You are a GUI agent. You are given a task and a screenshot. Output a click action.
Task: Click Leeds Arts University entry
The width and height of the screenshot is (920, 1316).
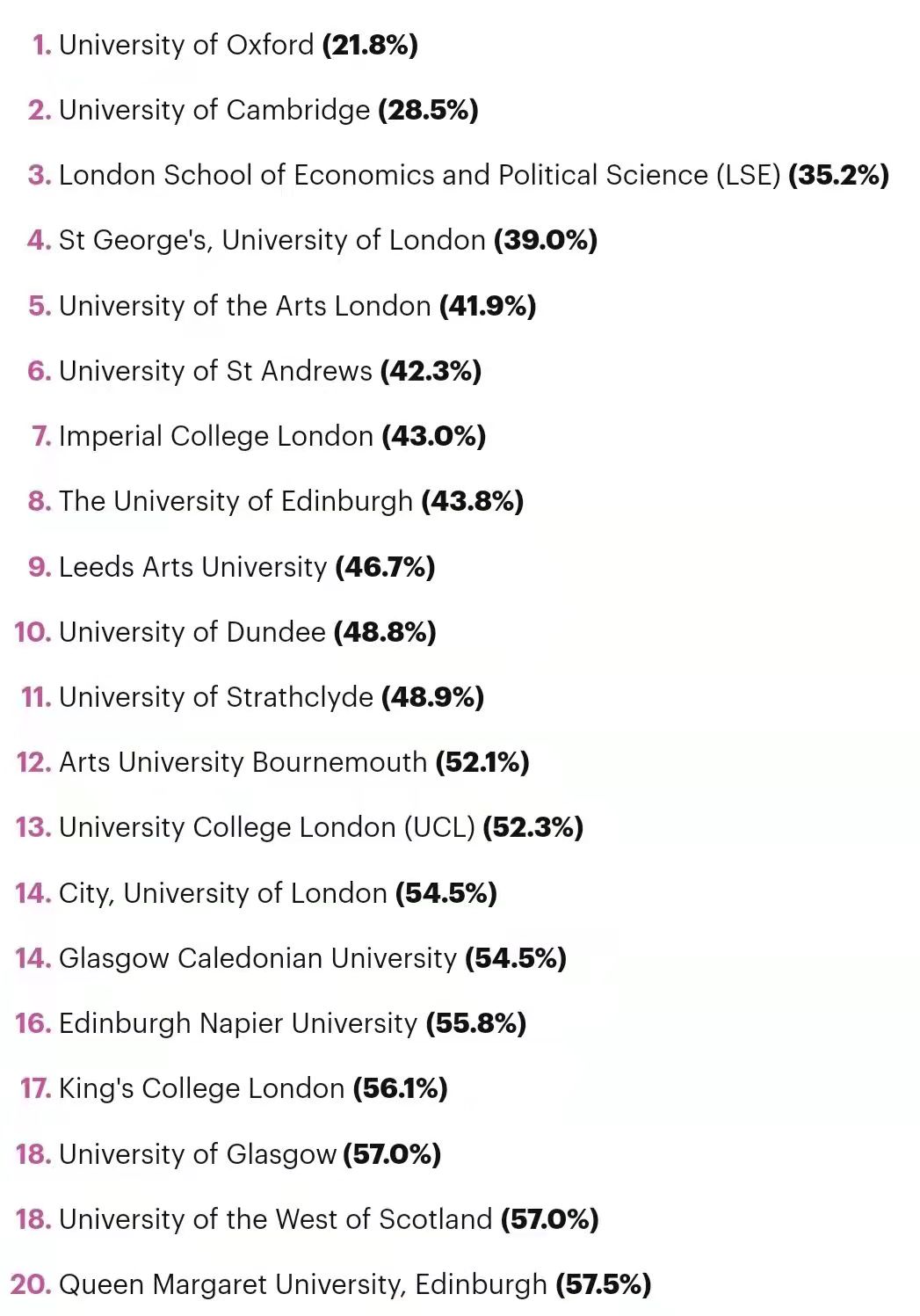click(232, 567)
